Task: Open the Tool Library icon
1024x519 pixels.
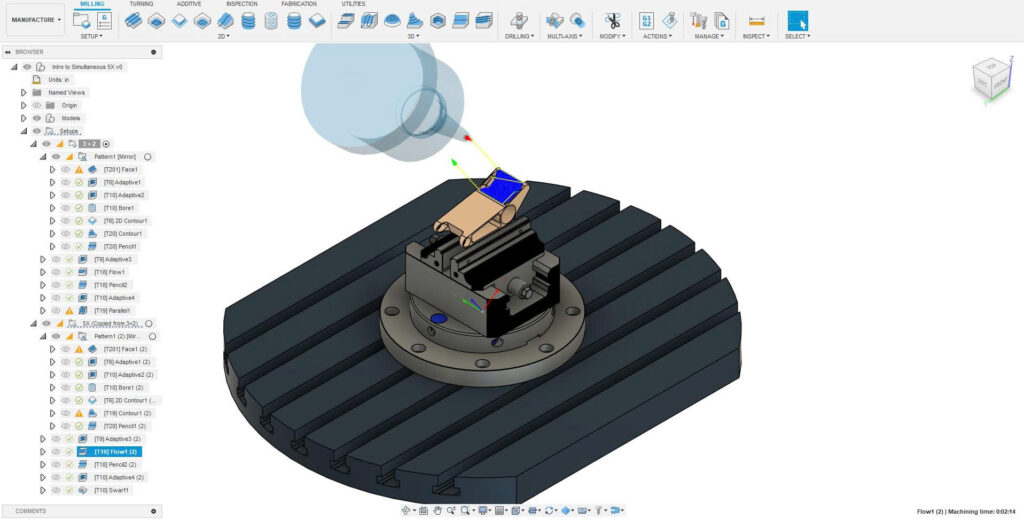Action: (698, 20)
